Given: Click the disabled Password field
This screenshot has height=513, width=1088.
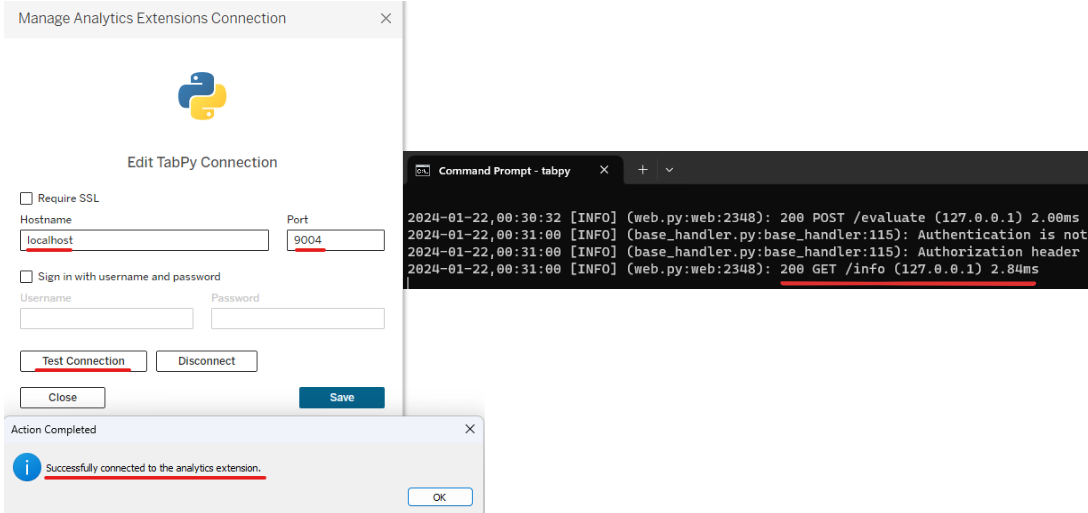Looking at the screenshot, I should pyautogui.click(x=298, y=319).
